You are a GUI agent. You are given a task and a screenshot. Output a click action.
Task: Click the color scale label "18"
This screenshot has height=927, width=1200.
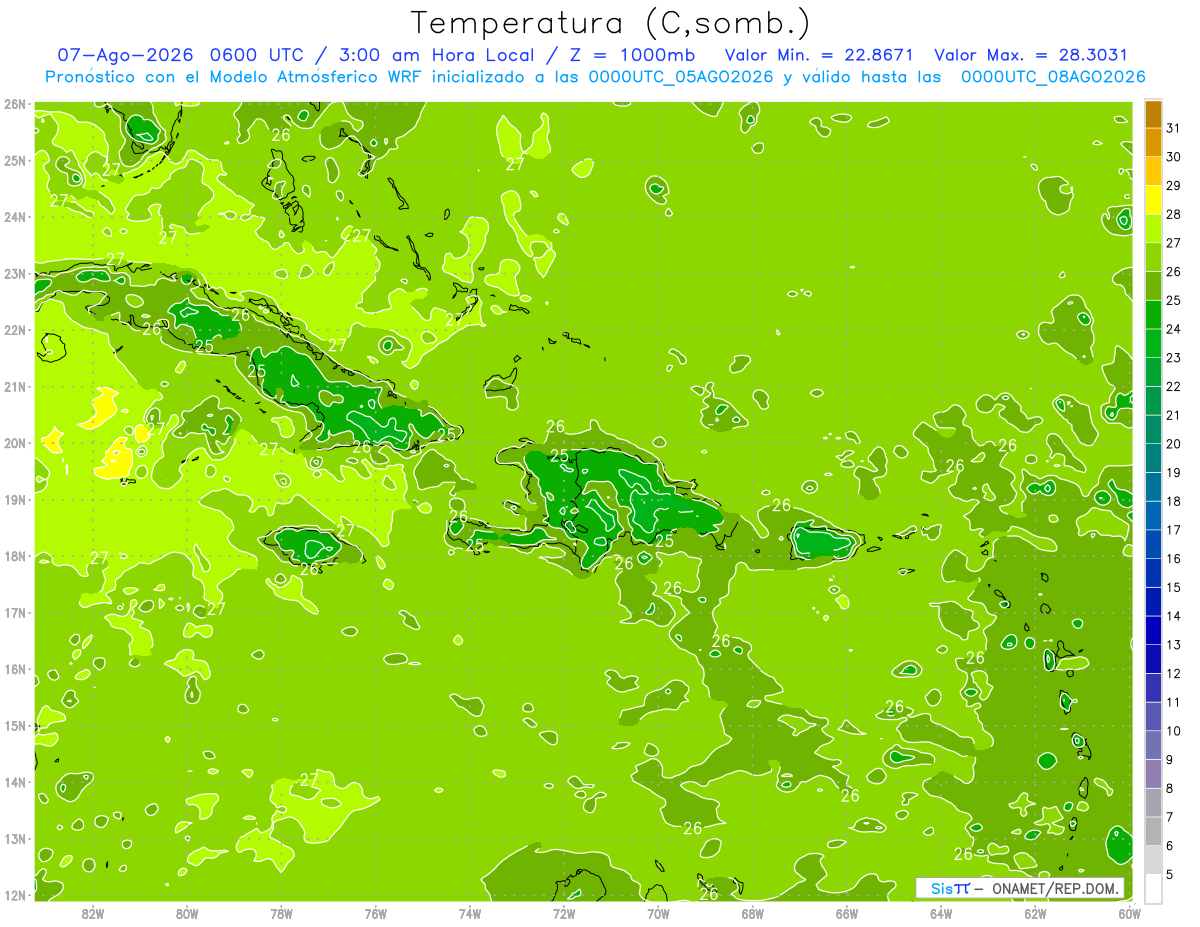click(1174, 501)
